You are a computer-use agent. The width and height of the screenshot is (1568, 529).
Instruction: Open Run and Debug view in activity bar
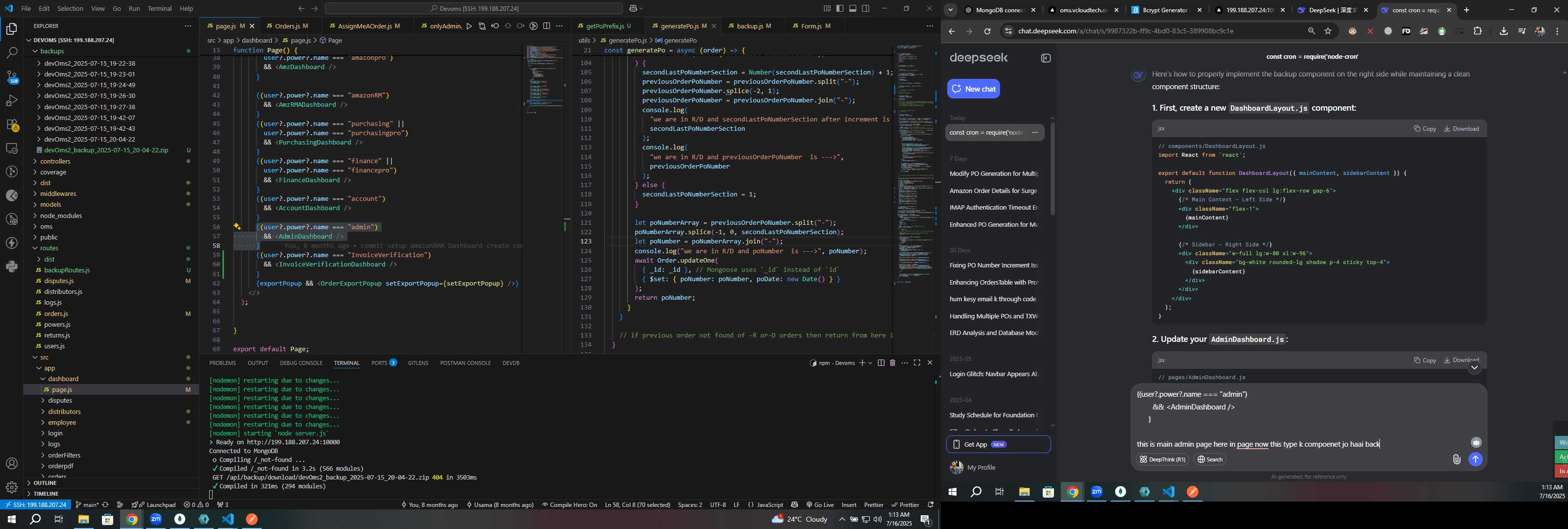(12, 100)
